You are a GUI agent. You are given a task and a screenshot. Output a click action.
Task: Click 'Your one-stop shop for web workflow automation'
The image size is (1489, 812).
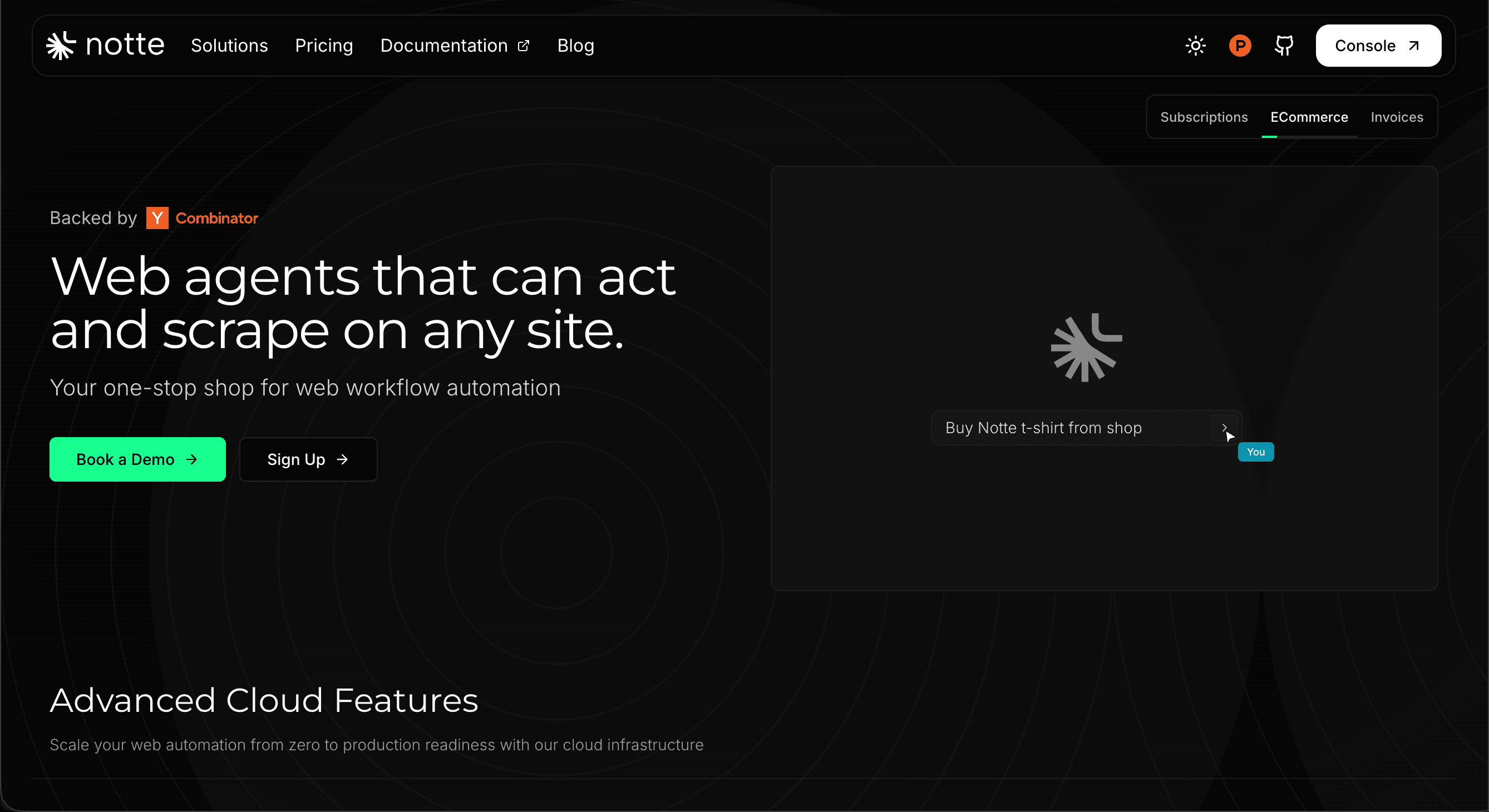305,388
